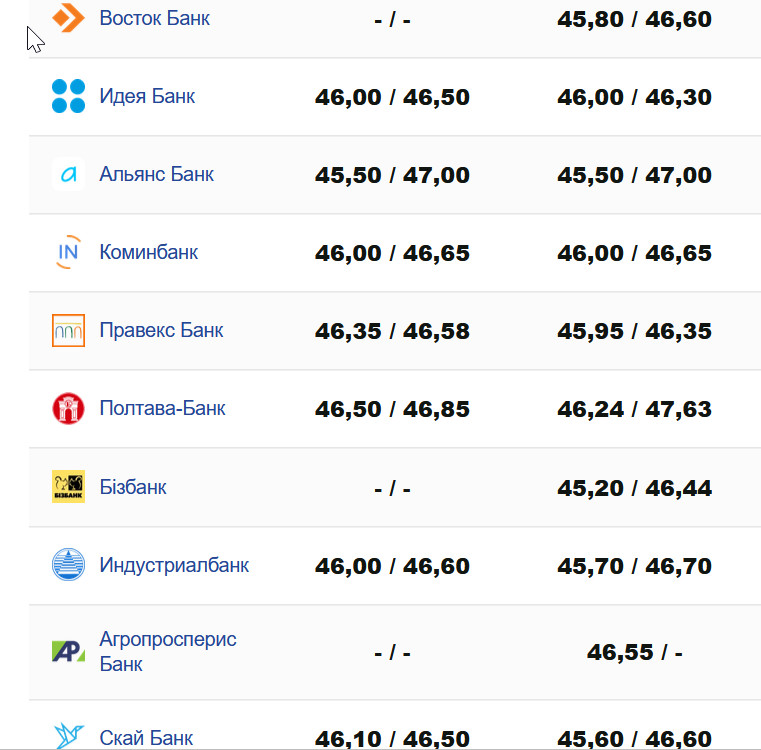The width and height of the screenshot is (761, 750).
Task: Open the Полтава-Банк link
Action: [x=163, y=408]
